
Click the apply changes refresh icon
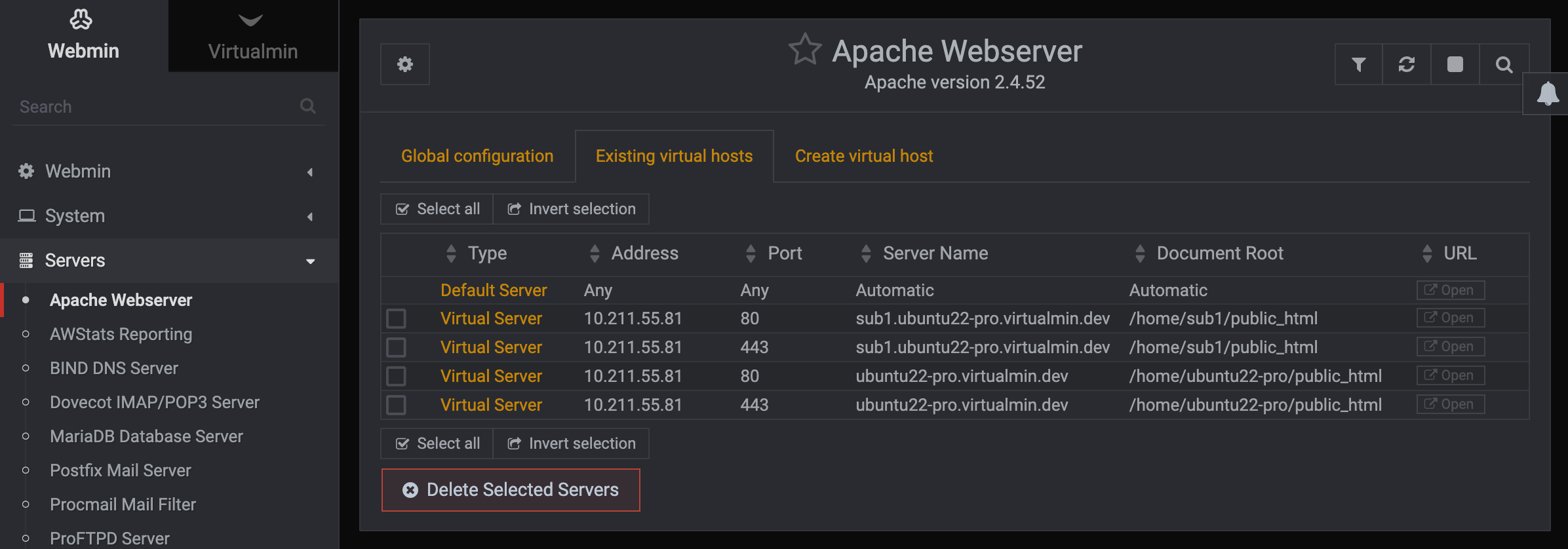pos(1407,64)
